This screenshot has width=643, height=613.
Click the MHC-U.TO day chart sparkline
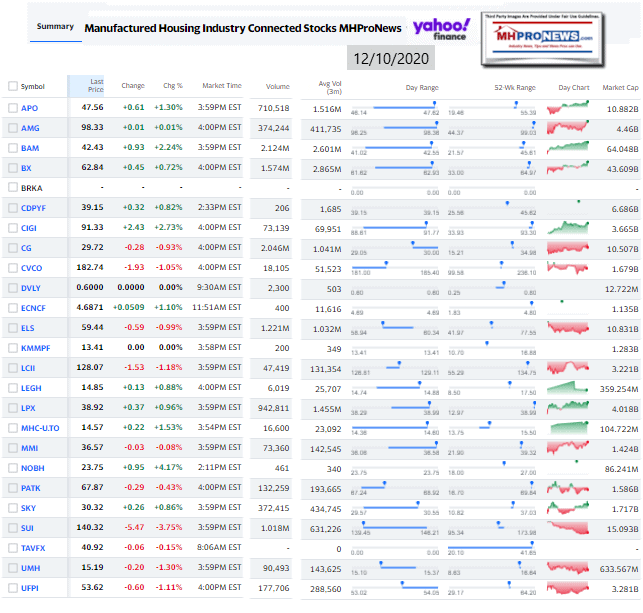coord(568,428)
